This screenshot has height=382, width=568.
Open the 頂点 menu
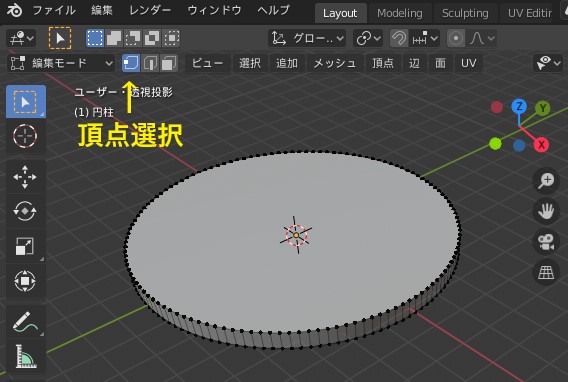tap(383, 63)
